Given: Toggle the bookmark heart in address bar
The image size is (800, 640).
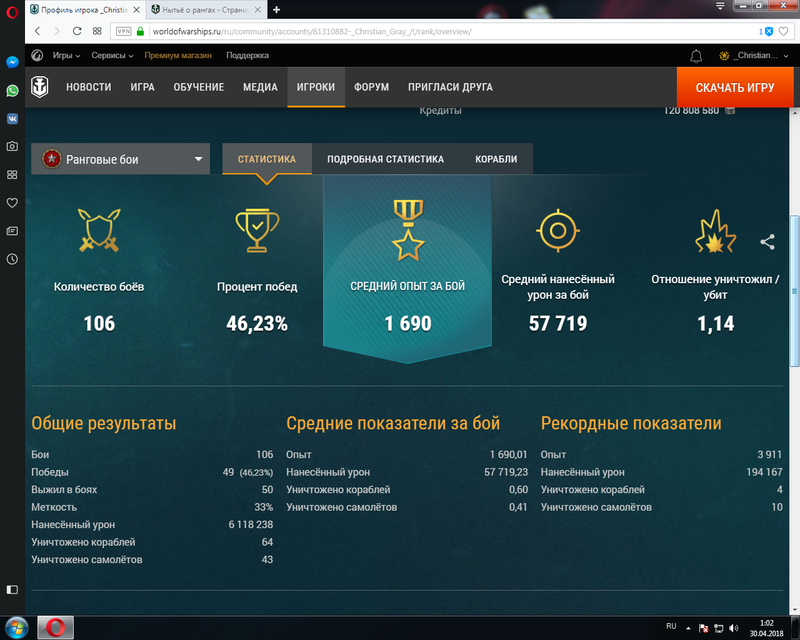Looking at the screenshot, I should coord(781,31).
